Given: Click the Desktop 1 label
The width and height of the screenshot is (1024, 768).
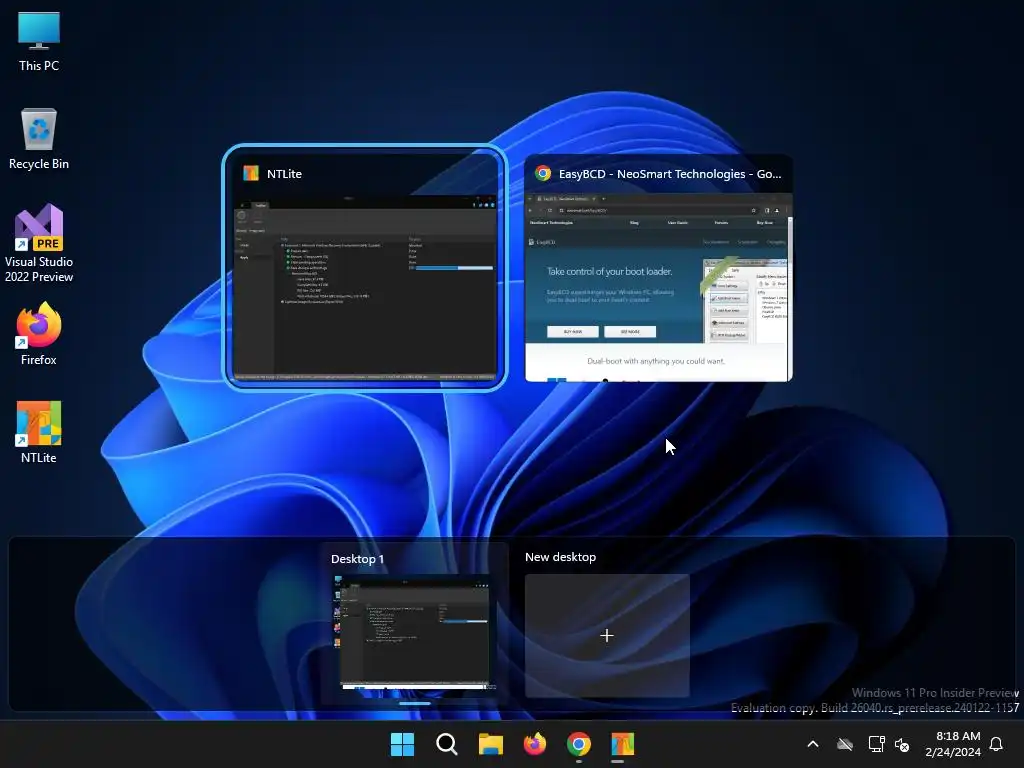Looking at the screenshot, I should [x=357, y=559].
